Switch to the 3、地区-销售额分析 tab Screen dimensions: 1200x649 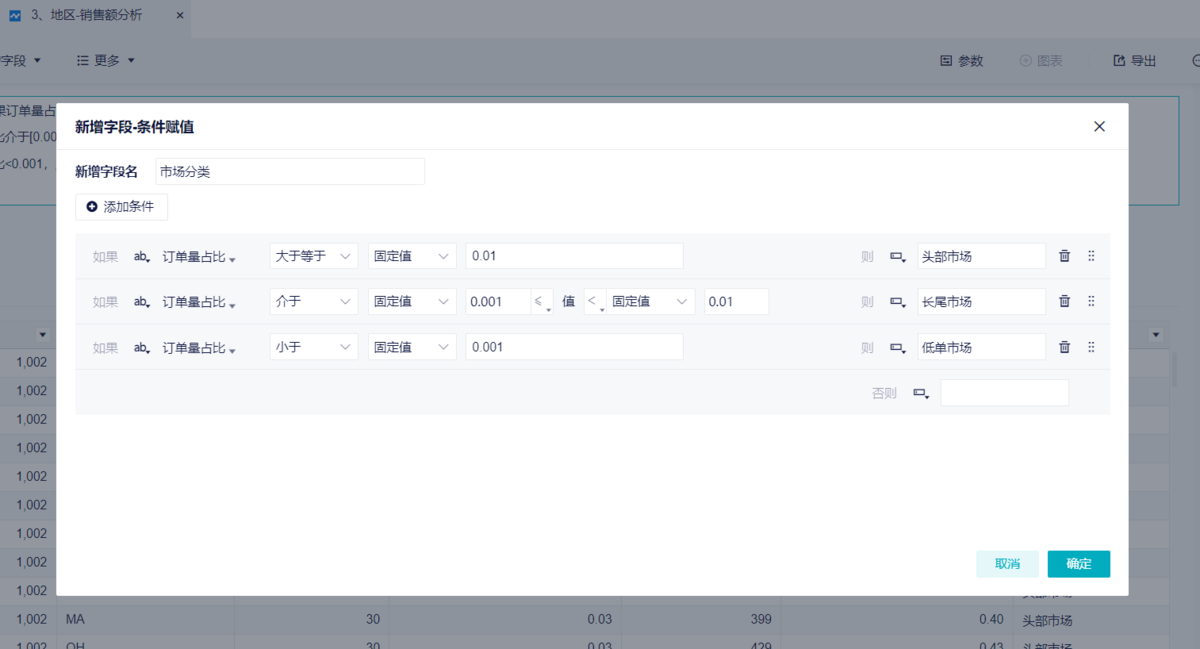pos(95,16)
